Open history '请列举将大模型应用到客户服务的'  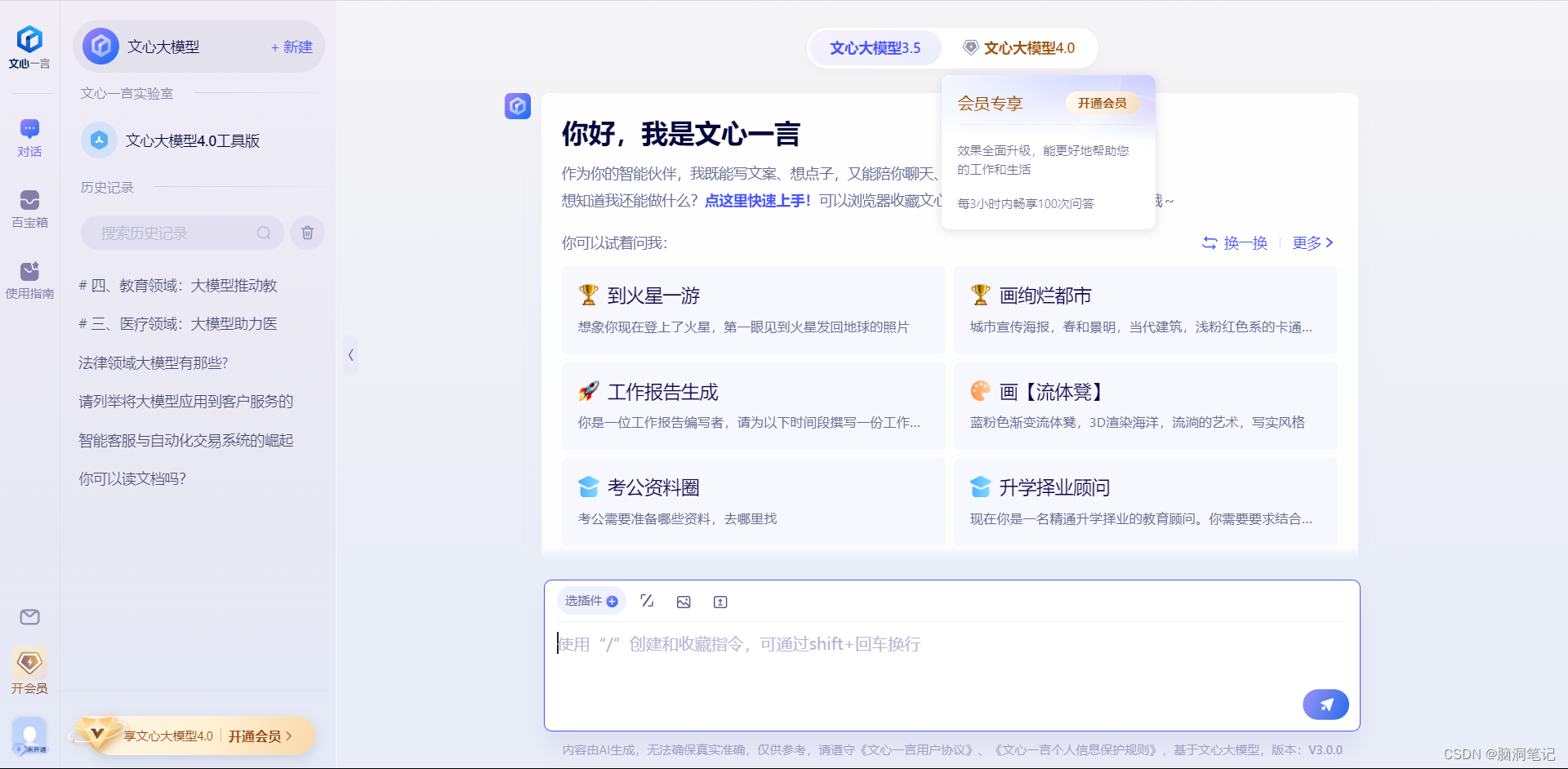[185, 401]
